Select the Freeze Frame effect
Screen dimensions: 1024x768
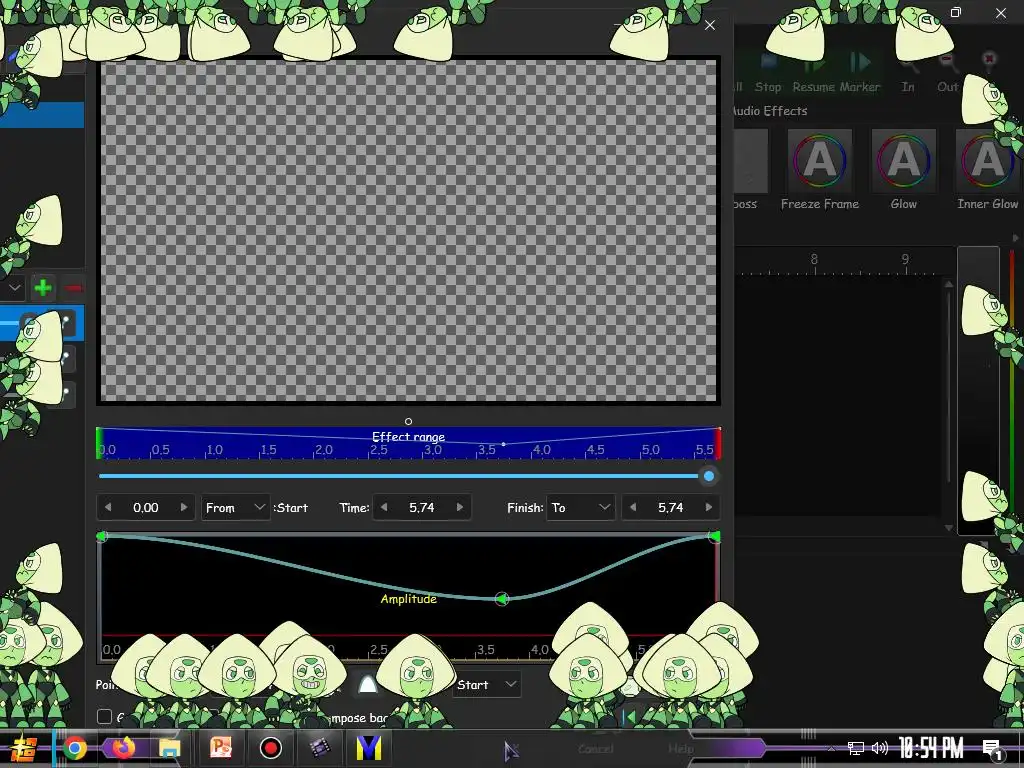(820, 170)
